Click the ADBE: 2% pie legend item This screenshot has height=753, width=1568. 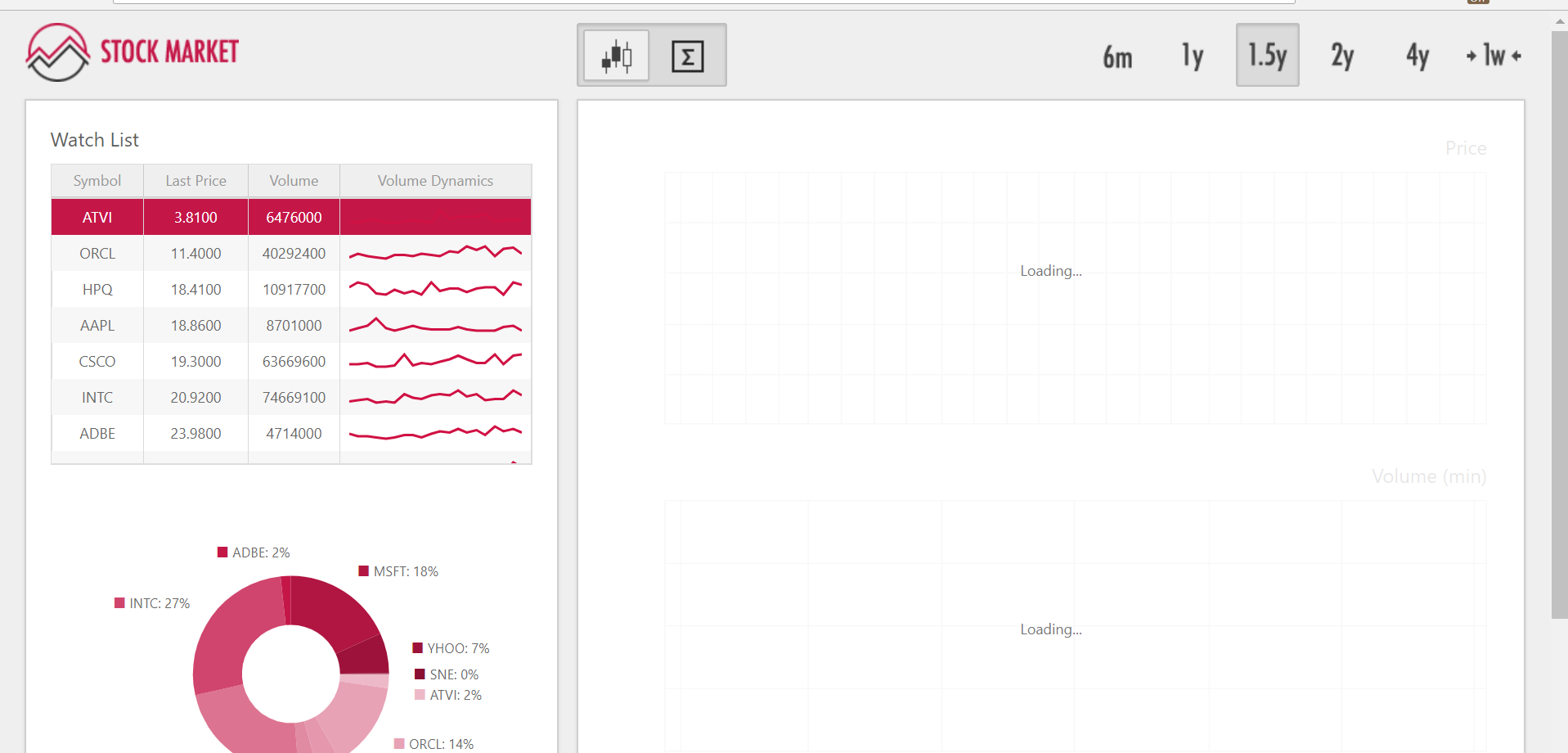[254, 552]
